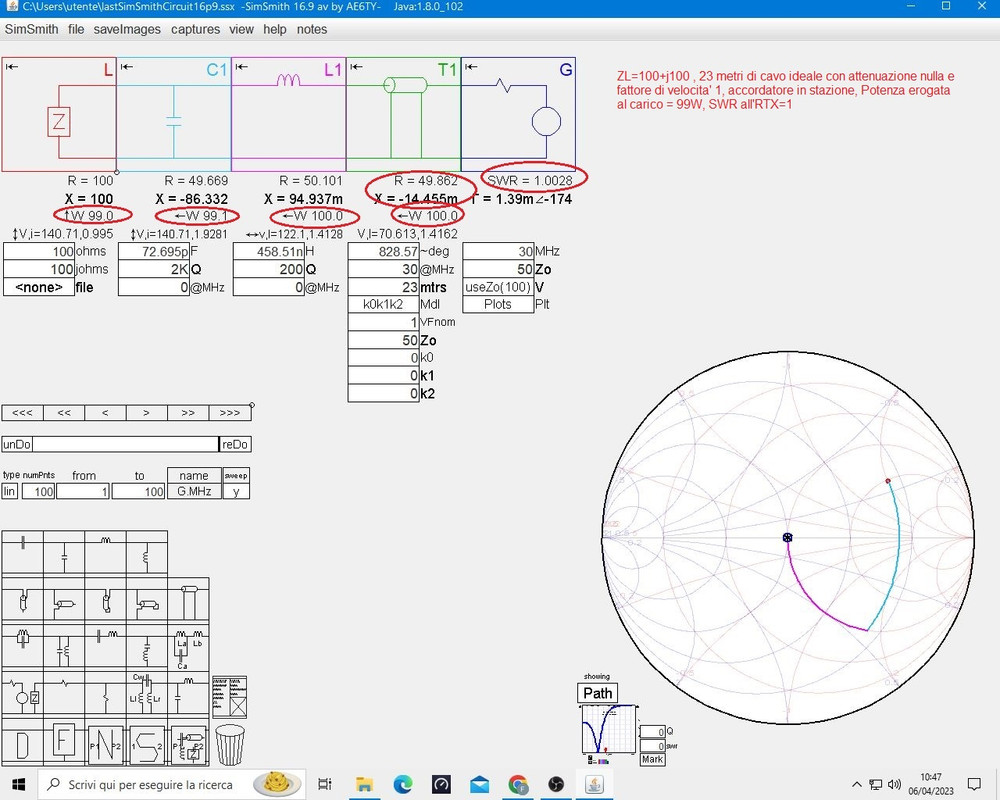The width and height of the screenshot is (1000, 800).
Task: Click the Plots button
Action: [x=498, y=304]
